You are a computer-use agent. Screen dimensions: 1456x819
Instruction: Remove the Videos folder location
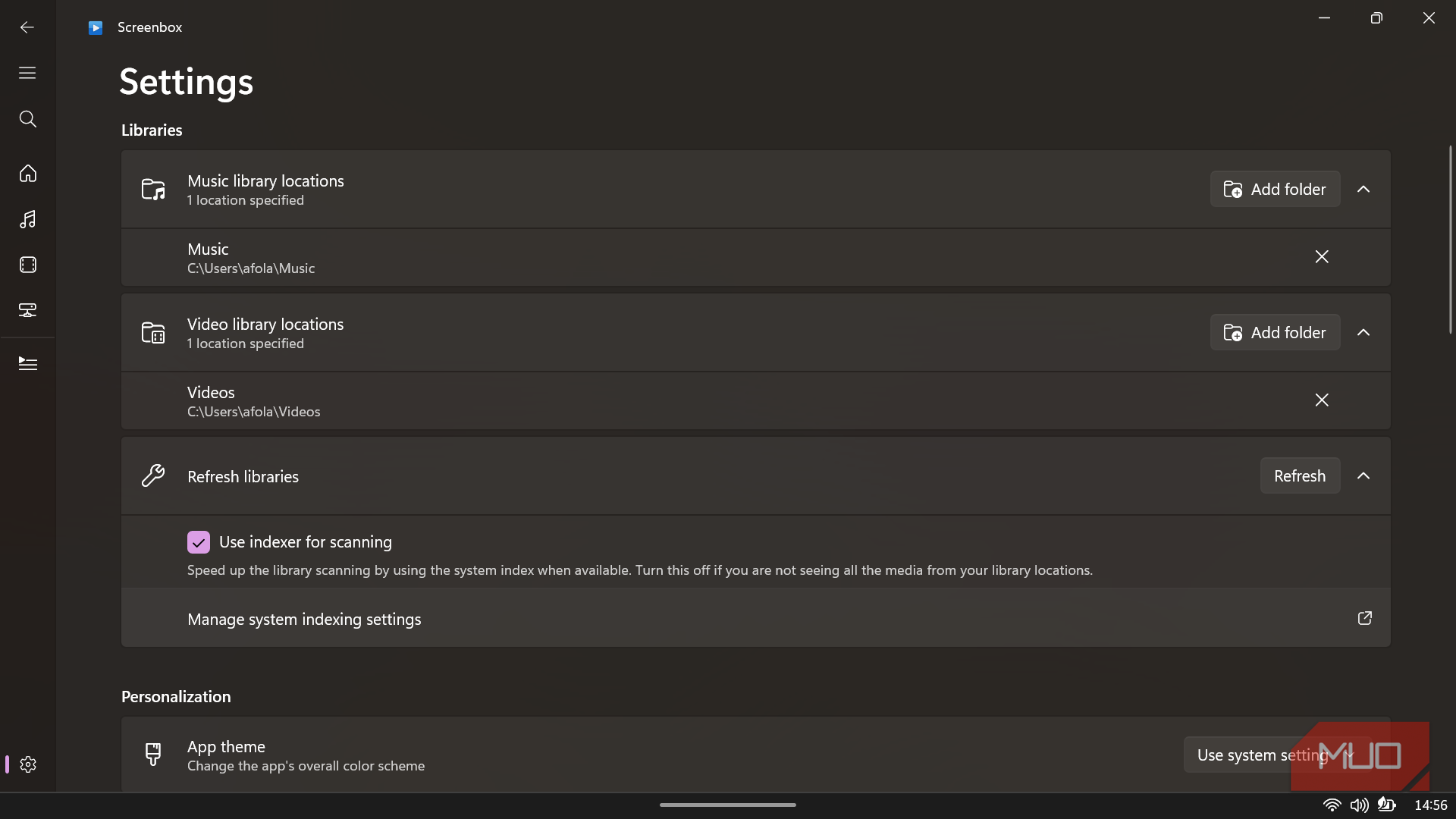click(x=1322, y=400)
